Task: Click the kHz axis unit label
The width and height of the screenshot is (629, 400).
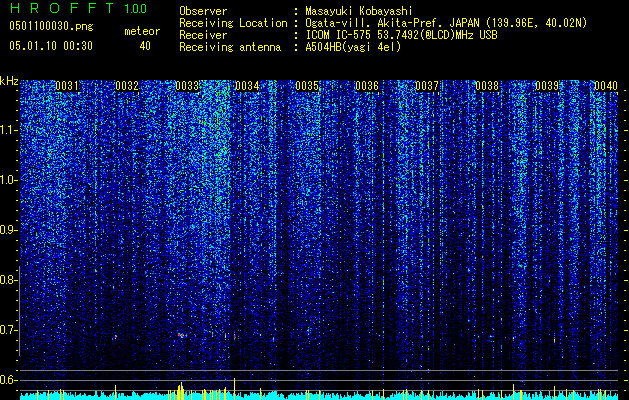Action: tap(9, 81)
